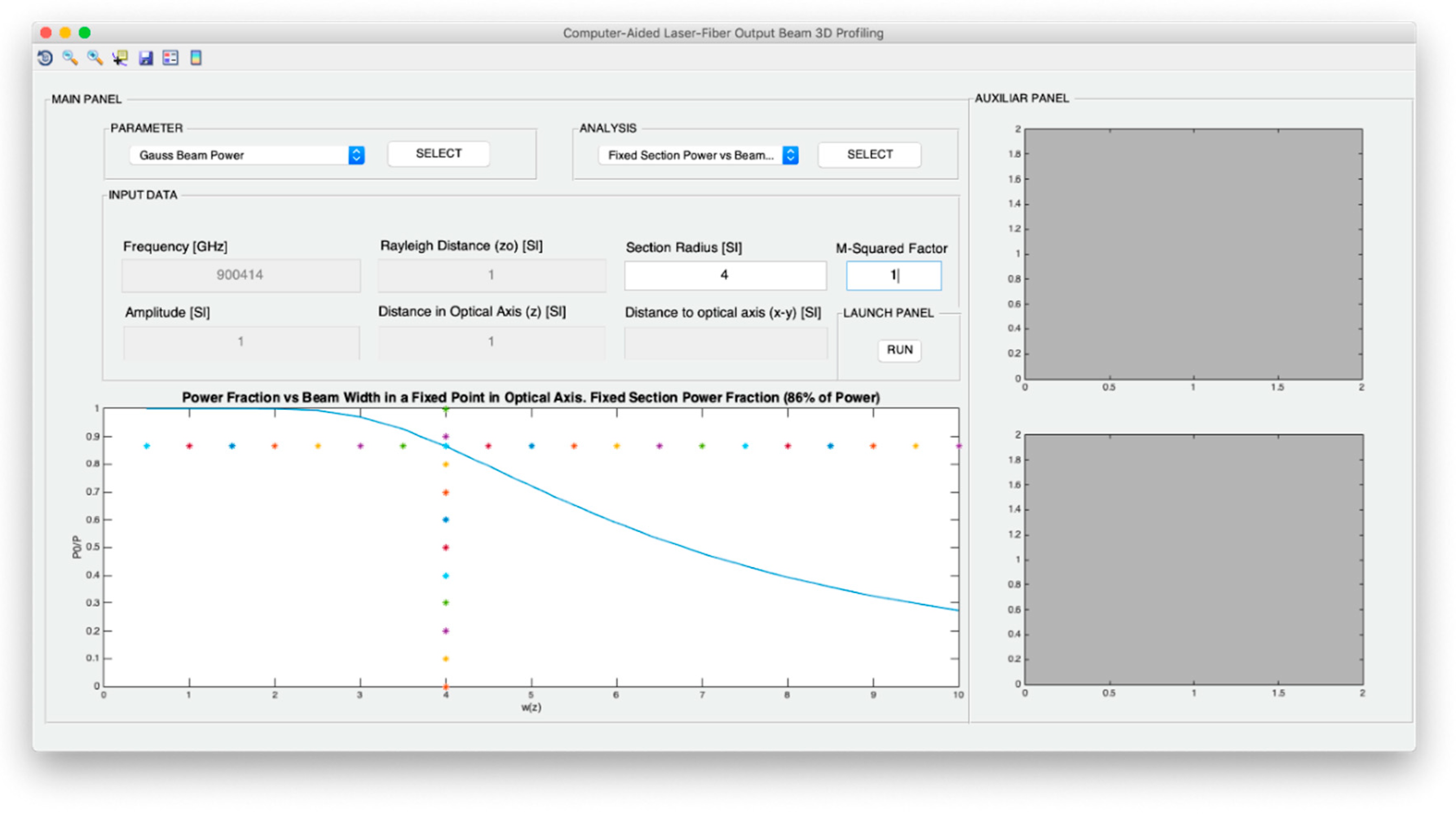
Task: Click the Rotate 3D toolbar icon
Action: coord(45,57)
